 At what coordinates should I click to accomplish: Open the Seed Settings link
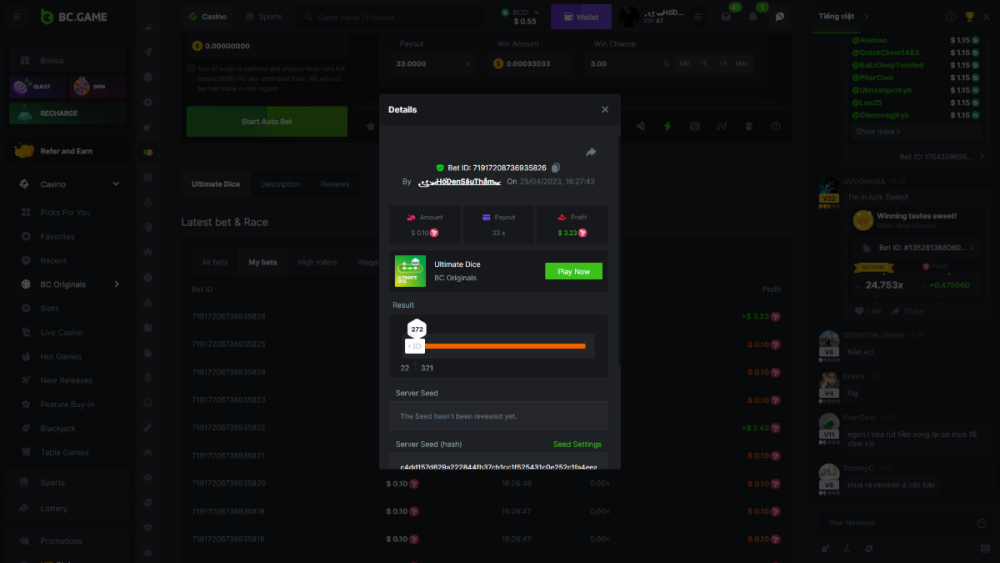[x=577, y=444]
